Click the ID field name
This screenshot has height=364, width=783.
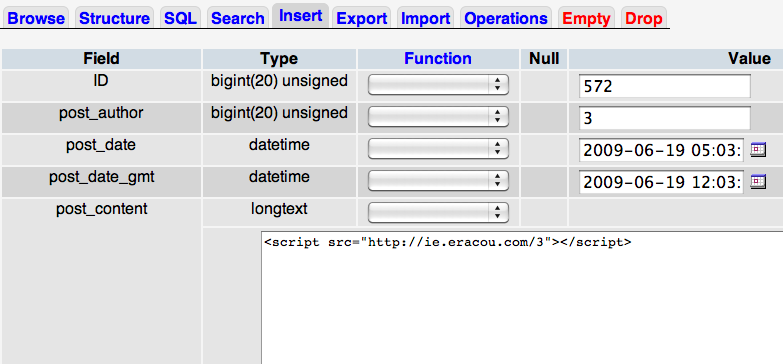pyautogui.click(x=101, y=80)
